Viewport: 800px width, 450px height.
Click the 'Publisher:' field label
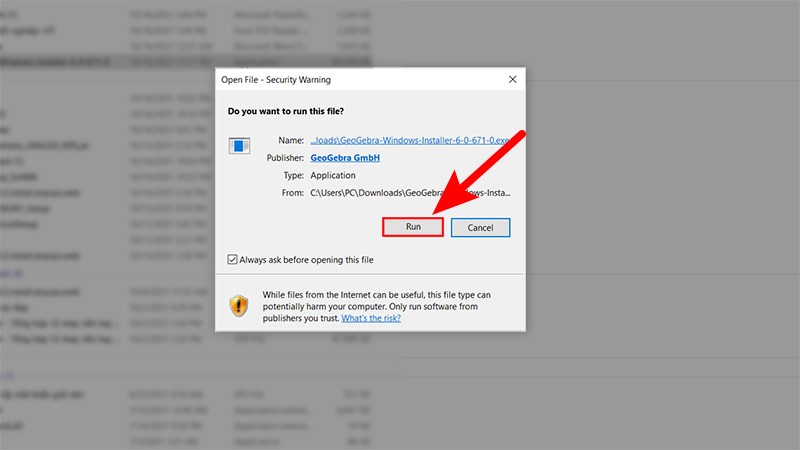coord(284,158)
